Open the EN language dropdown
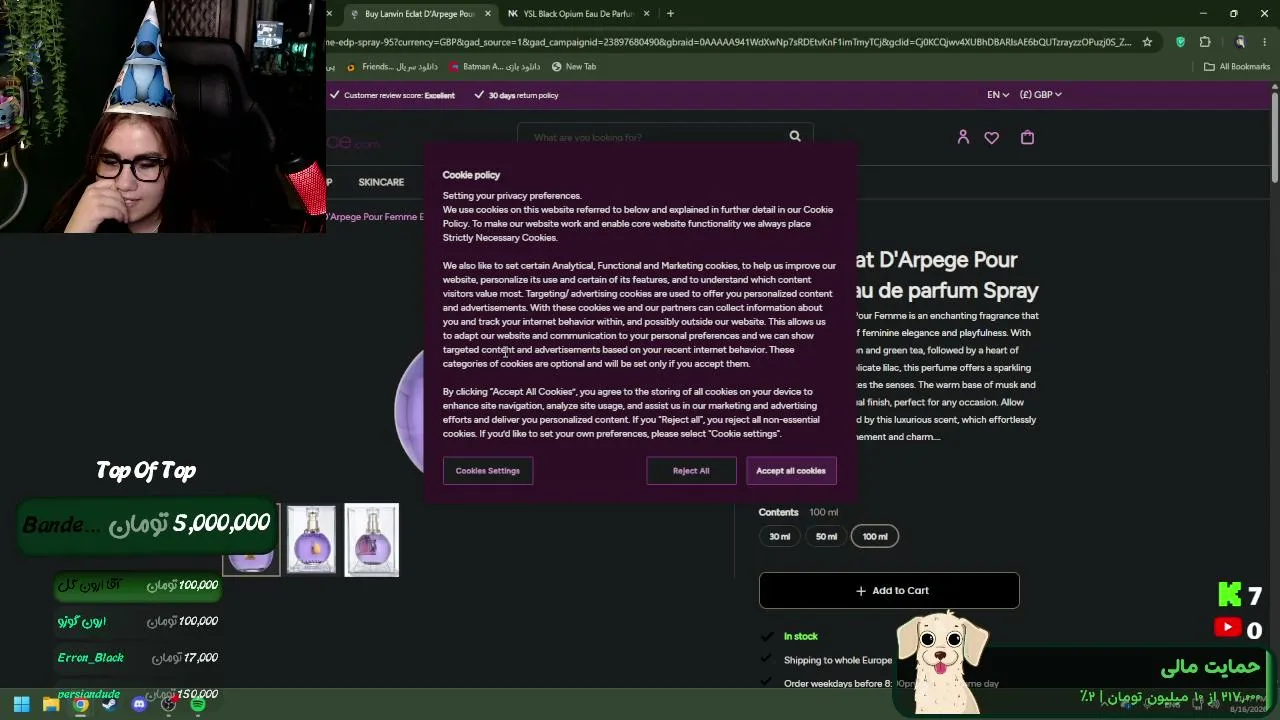The height and width of the screenshot is (720, 1280). 998,94
